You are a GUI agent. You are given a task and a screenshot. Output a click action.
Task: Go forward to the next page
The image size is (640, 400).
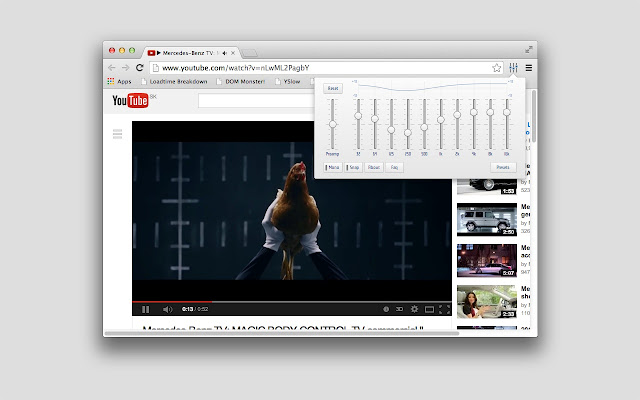[126, 68]
